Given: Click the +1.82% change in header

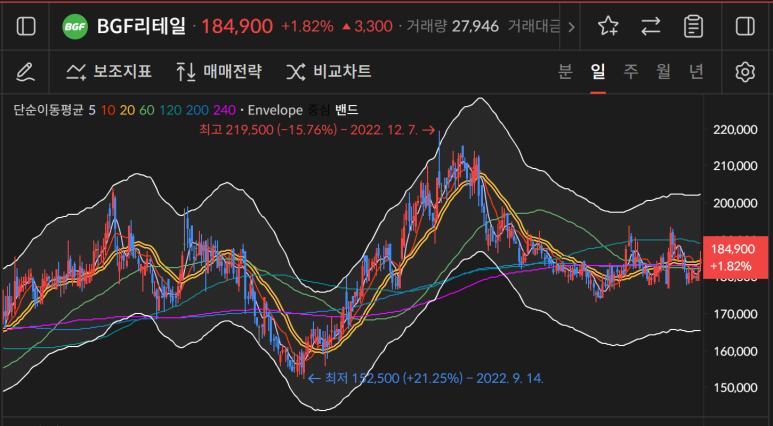Looking at the screenshot, I should [307, 27].
